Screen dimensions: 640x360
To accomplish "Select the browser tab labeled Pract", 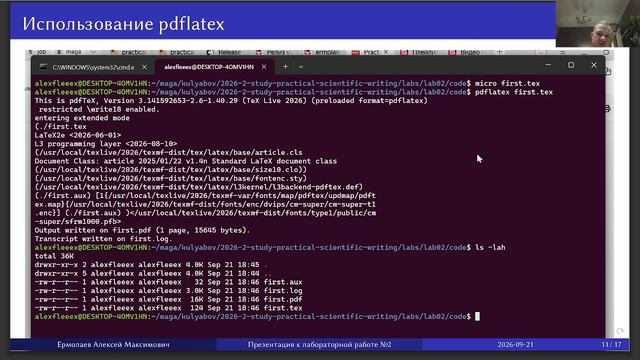I will (371, 52).
